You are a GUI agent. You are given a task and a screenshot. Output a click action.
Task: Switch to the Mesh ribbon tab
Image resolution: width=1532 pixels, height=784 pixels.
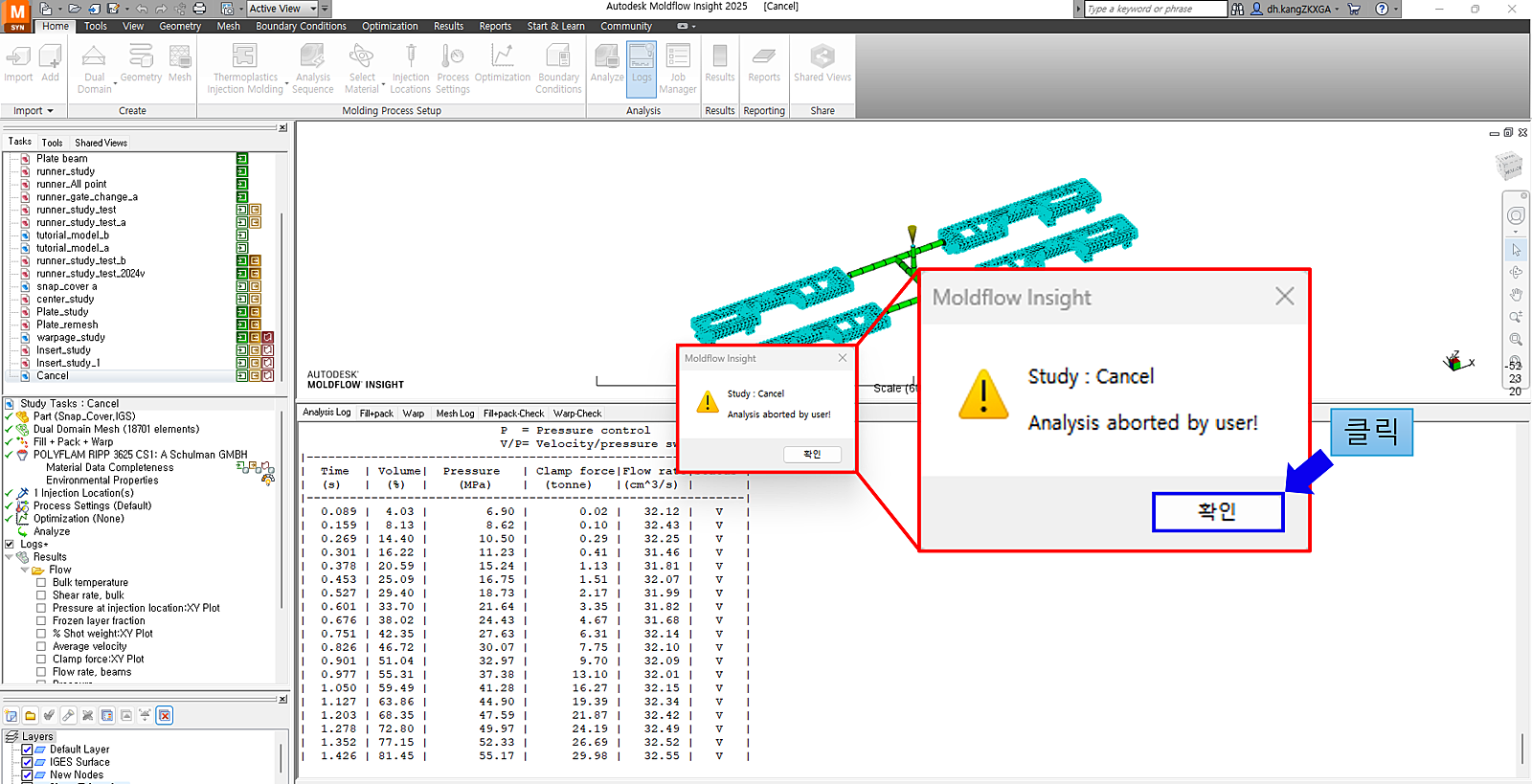coord(229,27)
